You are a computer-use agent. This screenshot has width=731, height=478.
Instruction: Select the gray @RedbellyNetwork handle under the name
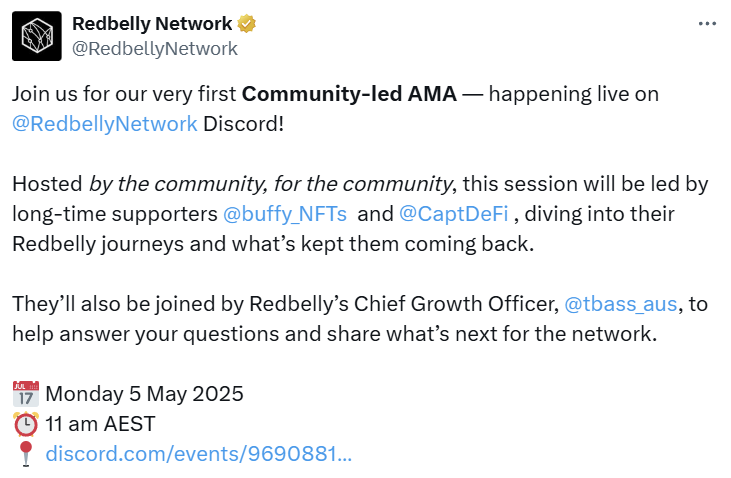click(155, 48)
